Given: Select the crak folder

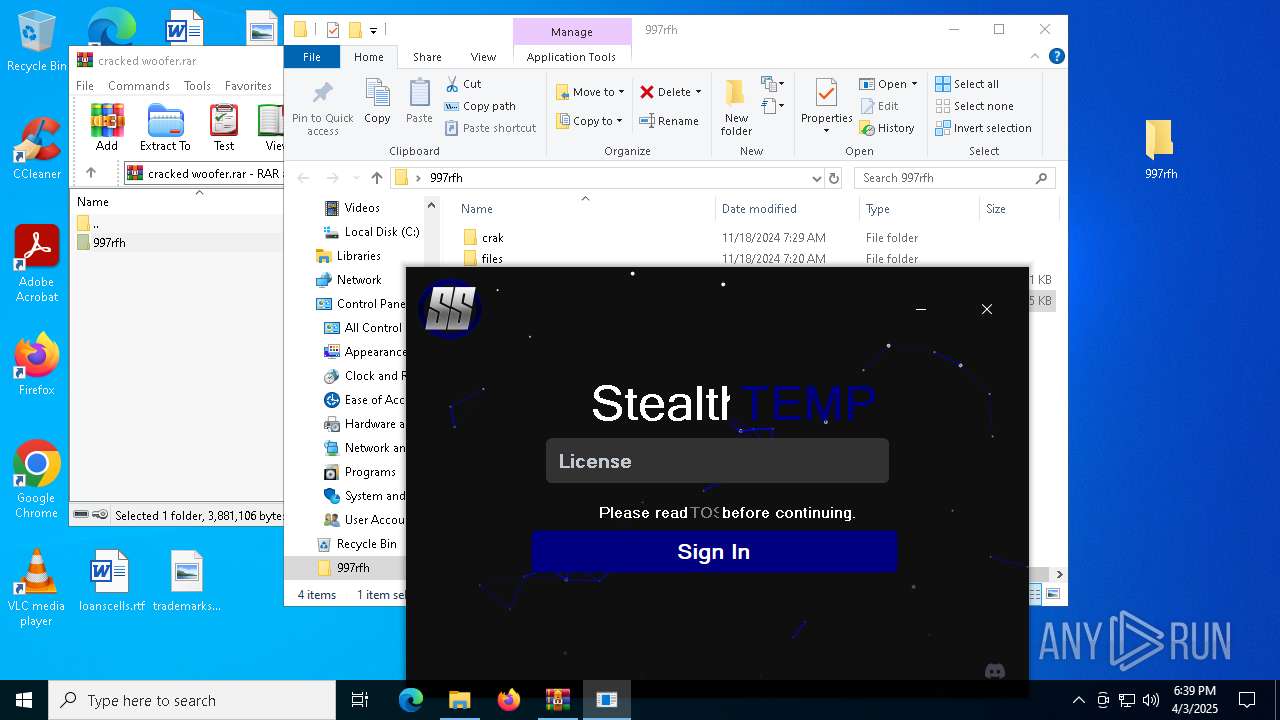Looking at the screenshot, I should [493, 238].
